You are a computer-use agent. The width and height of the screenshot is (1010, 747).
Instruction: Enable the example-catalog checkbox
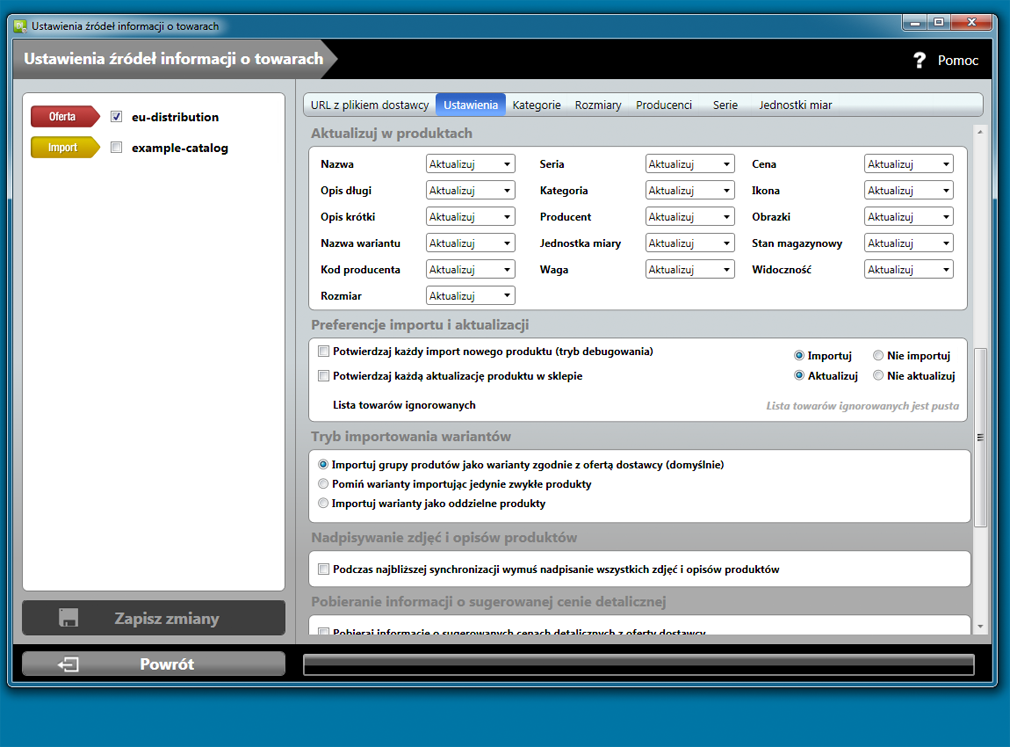[x=117, y=148]
